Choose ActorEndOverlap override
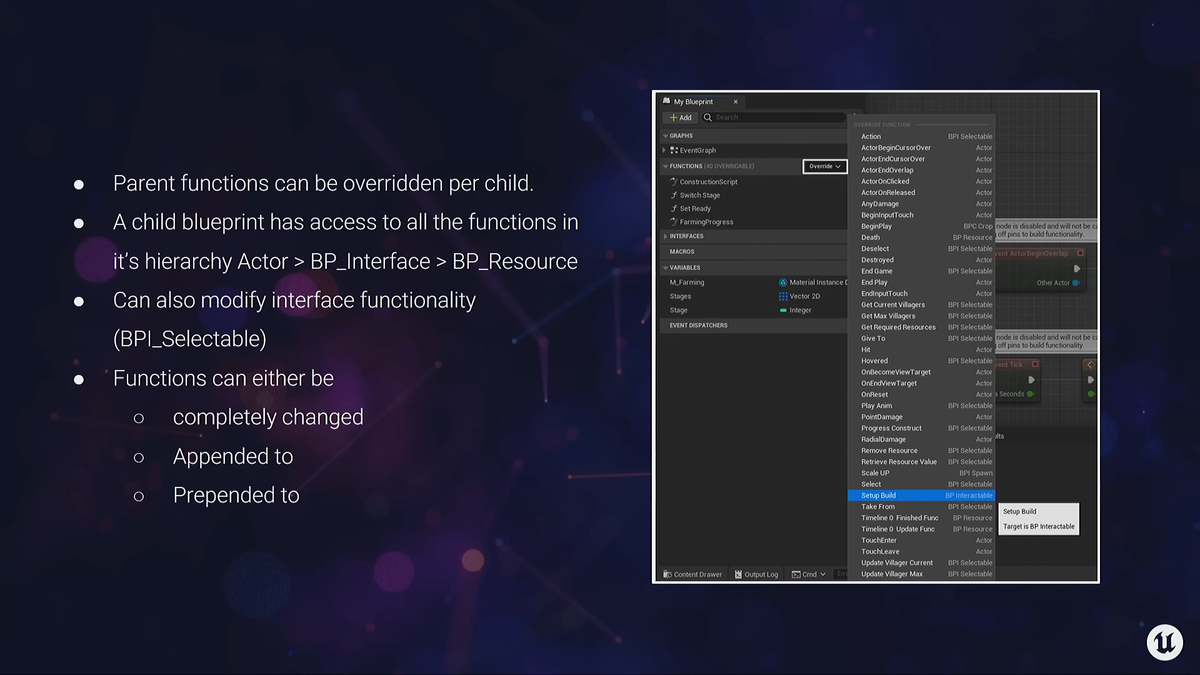1200x675 pixels. [921, 170]
